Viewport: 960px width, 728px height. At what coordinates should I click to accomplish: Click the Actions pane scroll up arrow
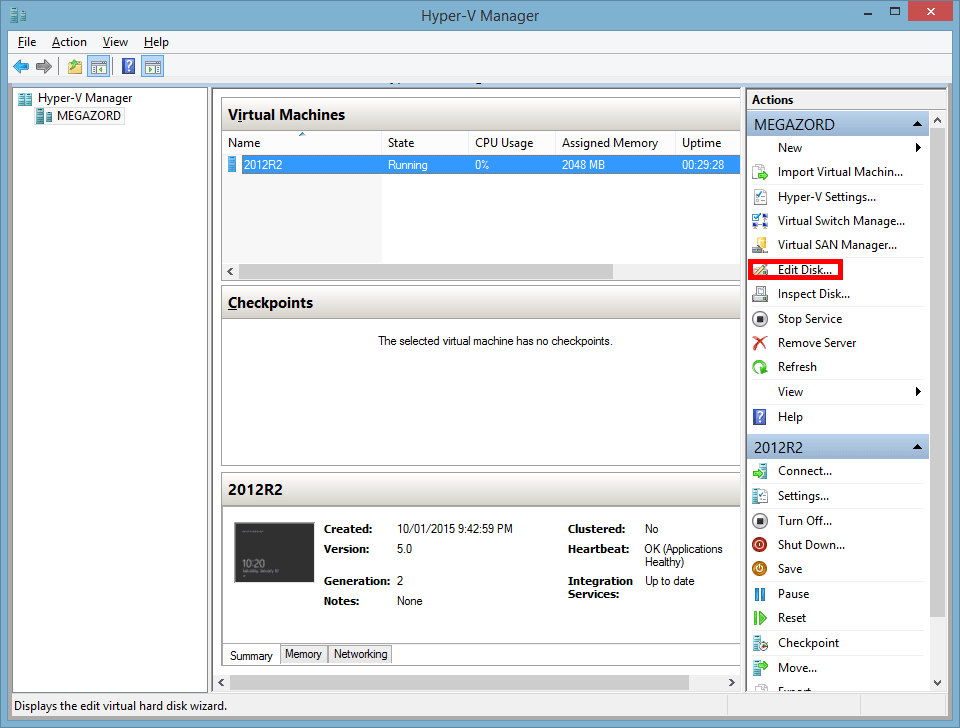tap(937, 121)
